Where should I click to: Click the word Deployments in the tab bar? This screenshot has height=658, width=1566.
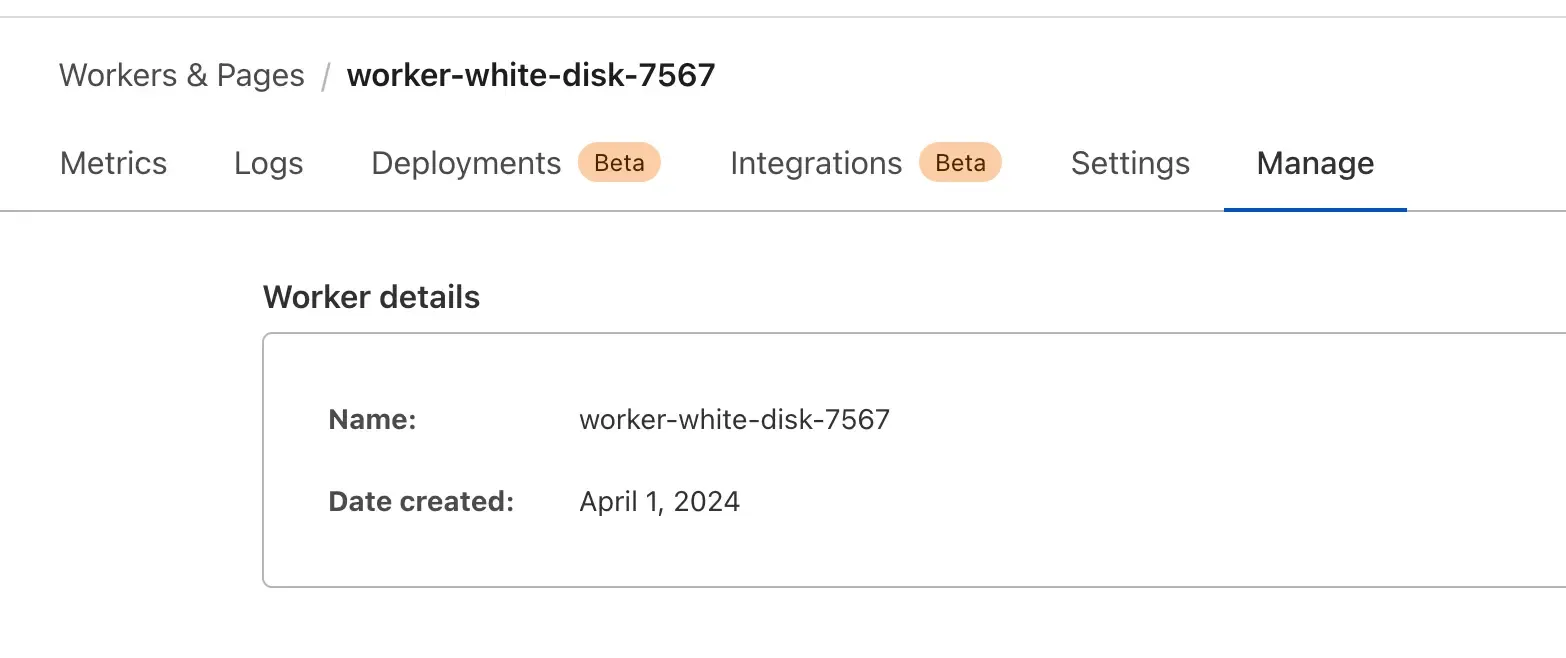tap(466, 163)
